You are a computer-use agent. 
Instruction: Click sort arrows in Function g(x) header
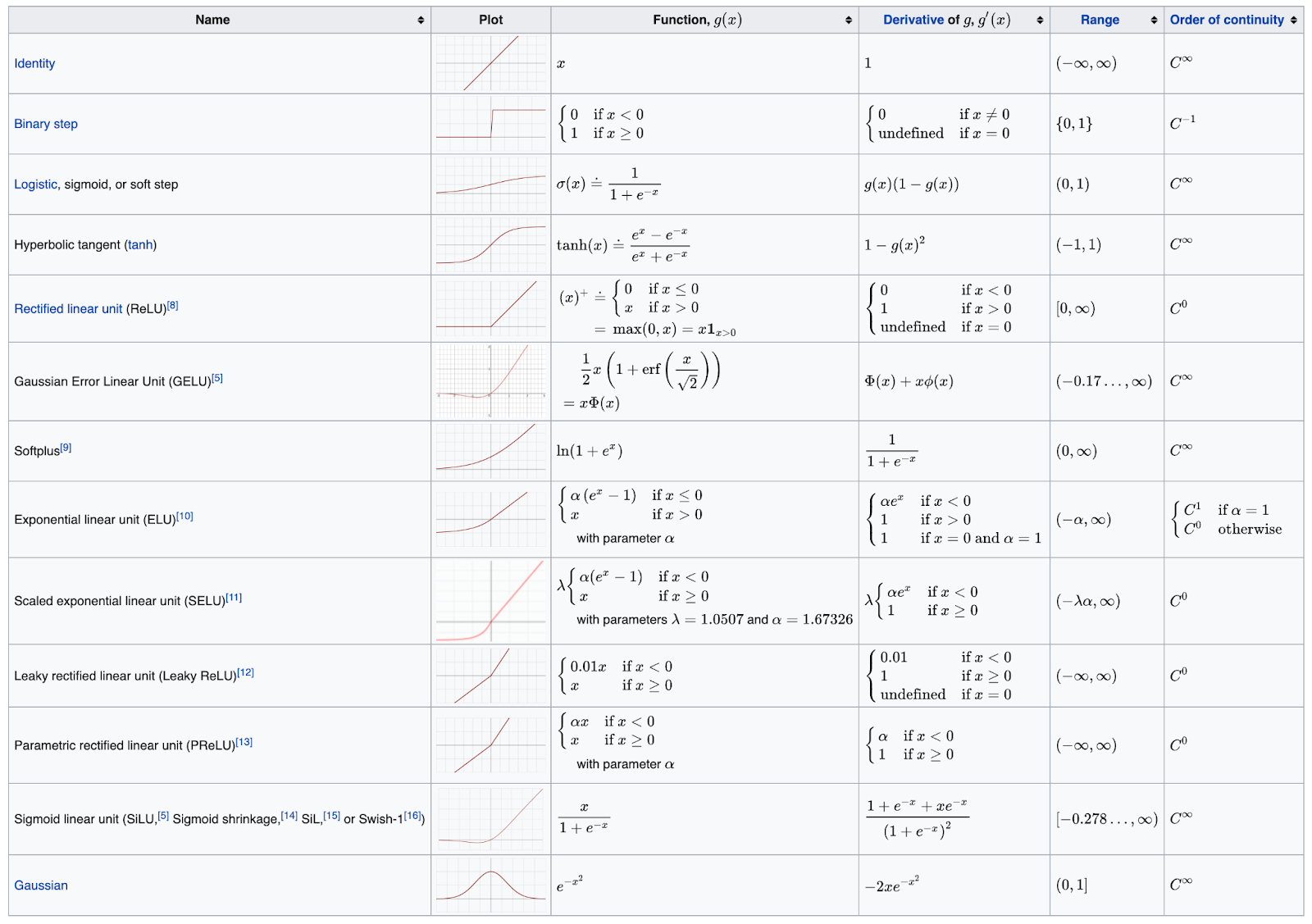tap(849, 20)
